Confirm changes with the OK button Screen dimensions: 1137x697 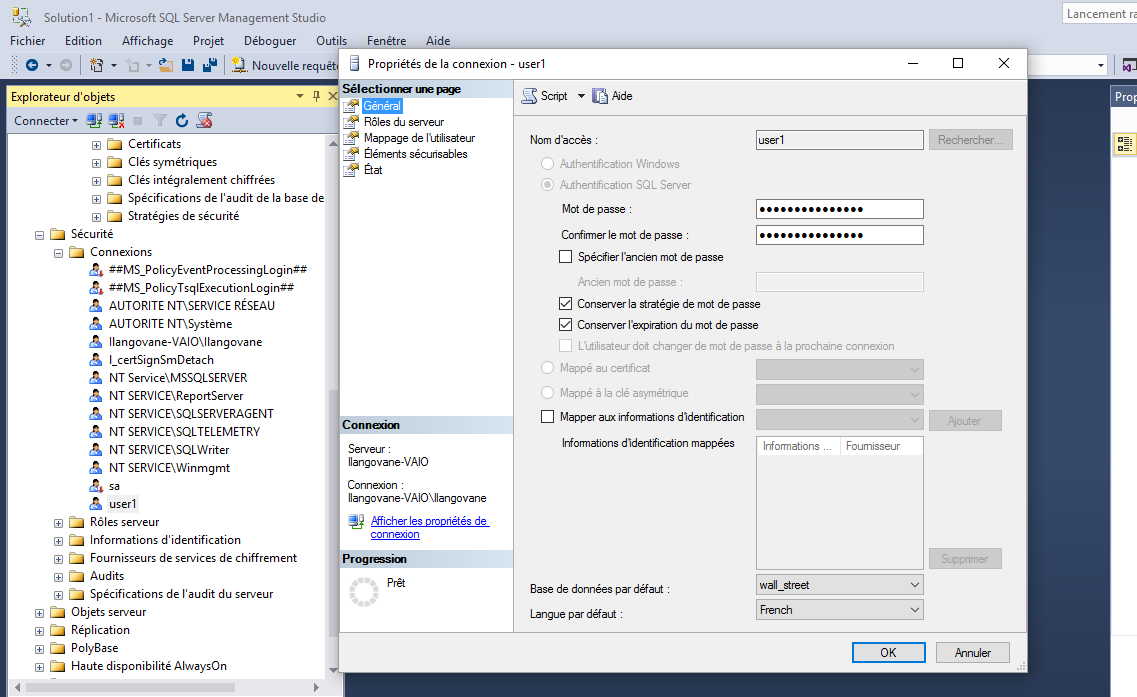[x=888, y=652]
